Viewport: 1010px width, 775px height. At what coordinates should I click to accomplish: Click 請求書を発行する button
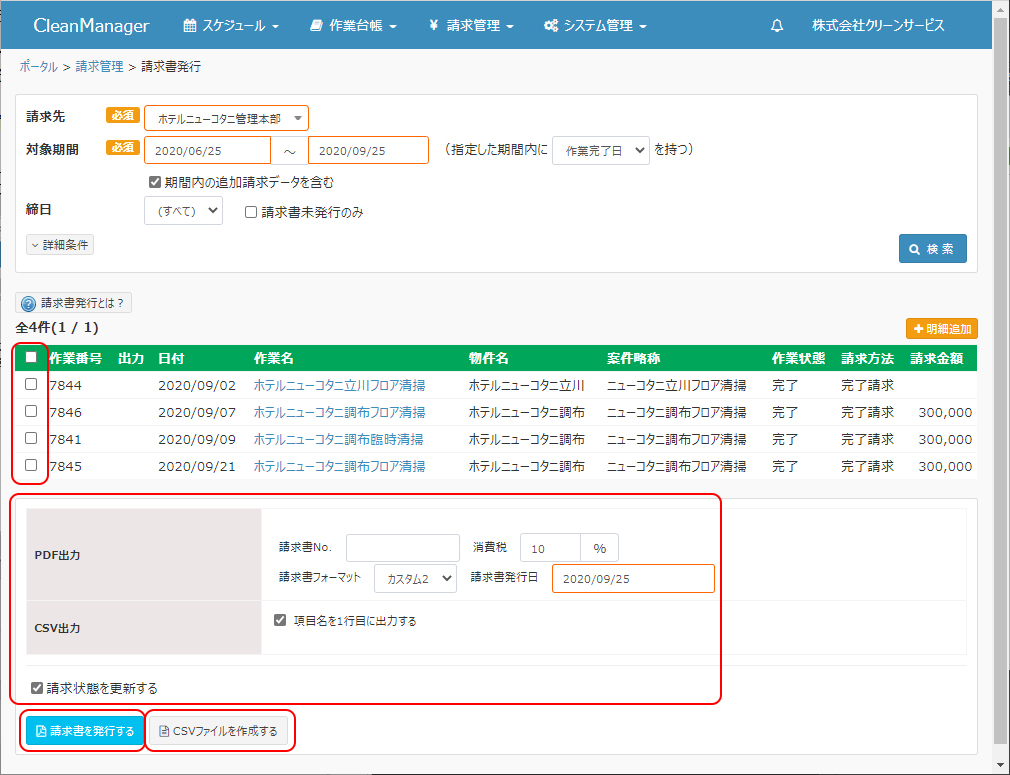coord(84,731)
